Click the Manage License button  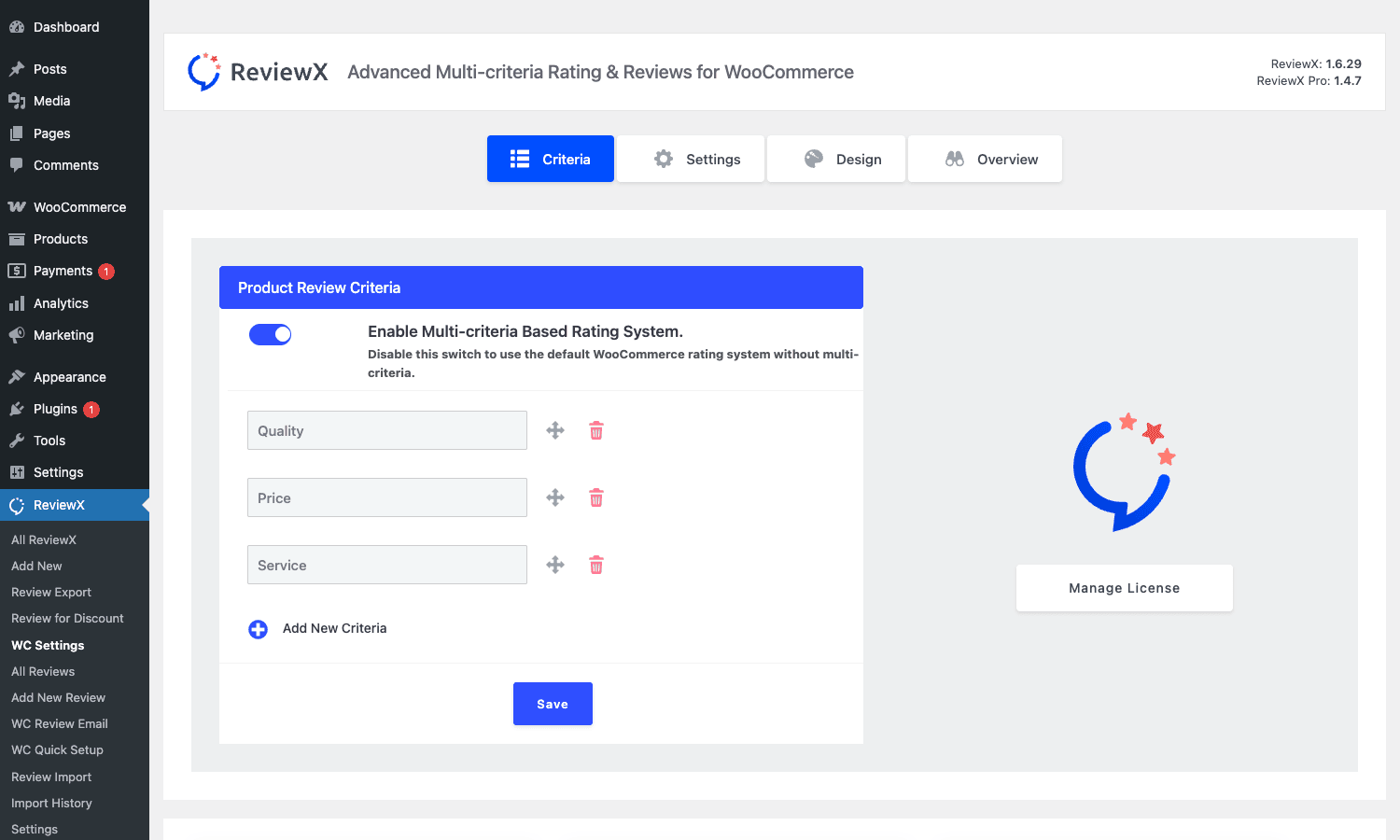click(1125, 588)
